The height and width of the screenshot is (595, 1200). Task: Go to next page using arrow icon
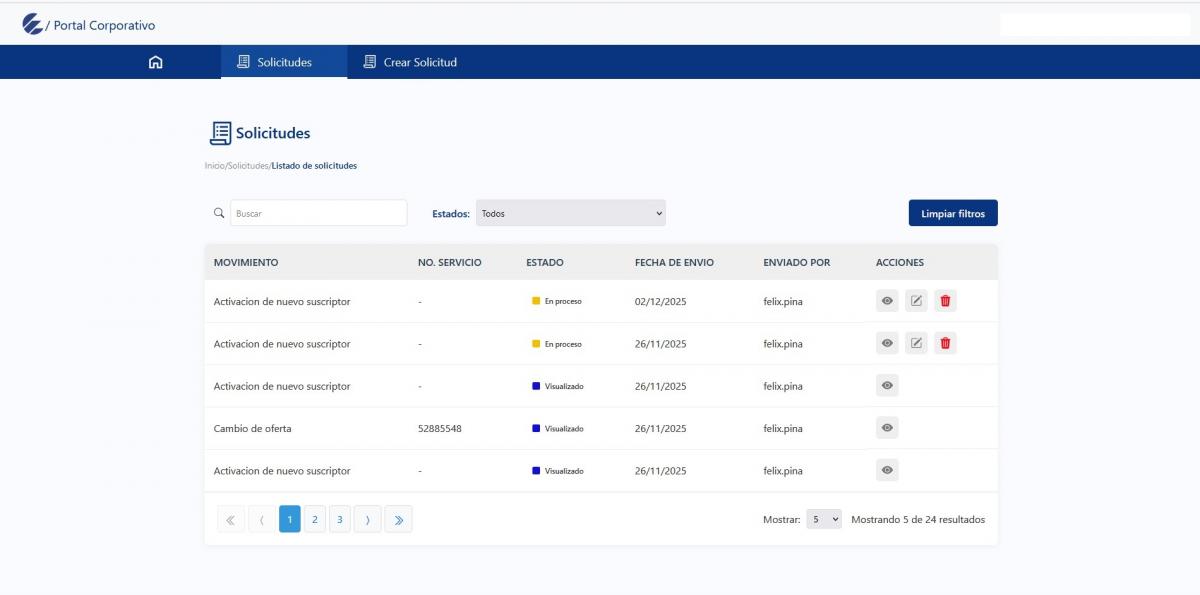pyautogui.click(x=367, y=520)
